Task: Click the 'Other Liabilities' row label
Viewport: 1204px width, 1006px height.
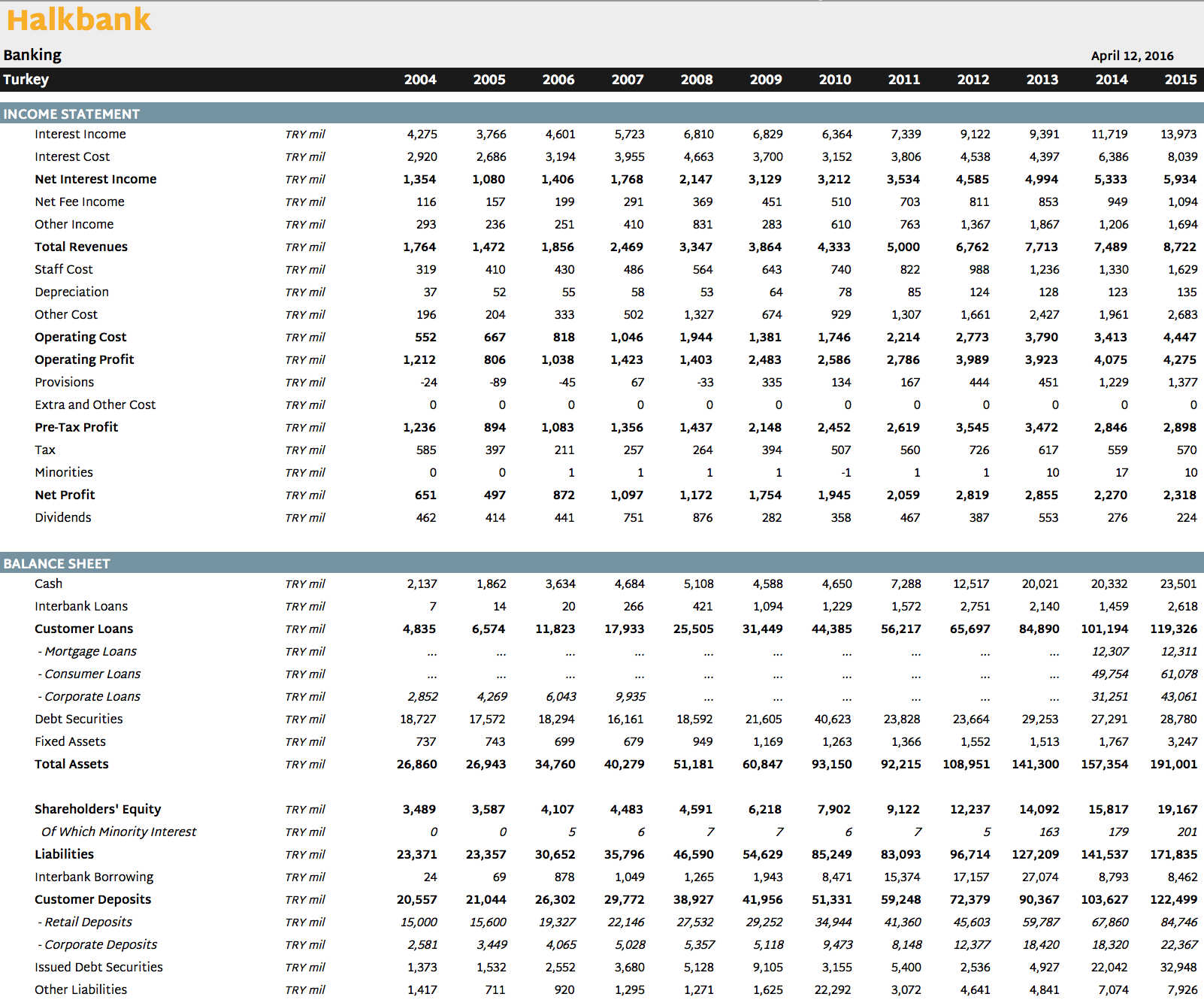Action: click(x=81, y=990)
